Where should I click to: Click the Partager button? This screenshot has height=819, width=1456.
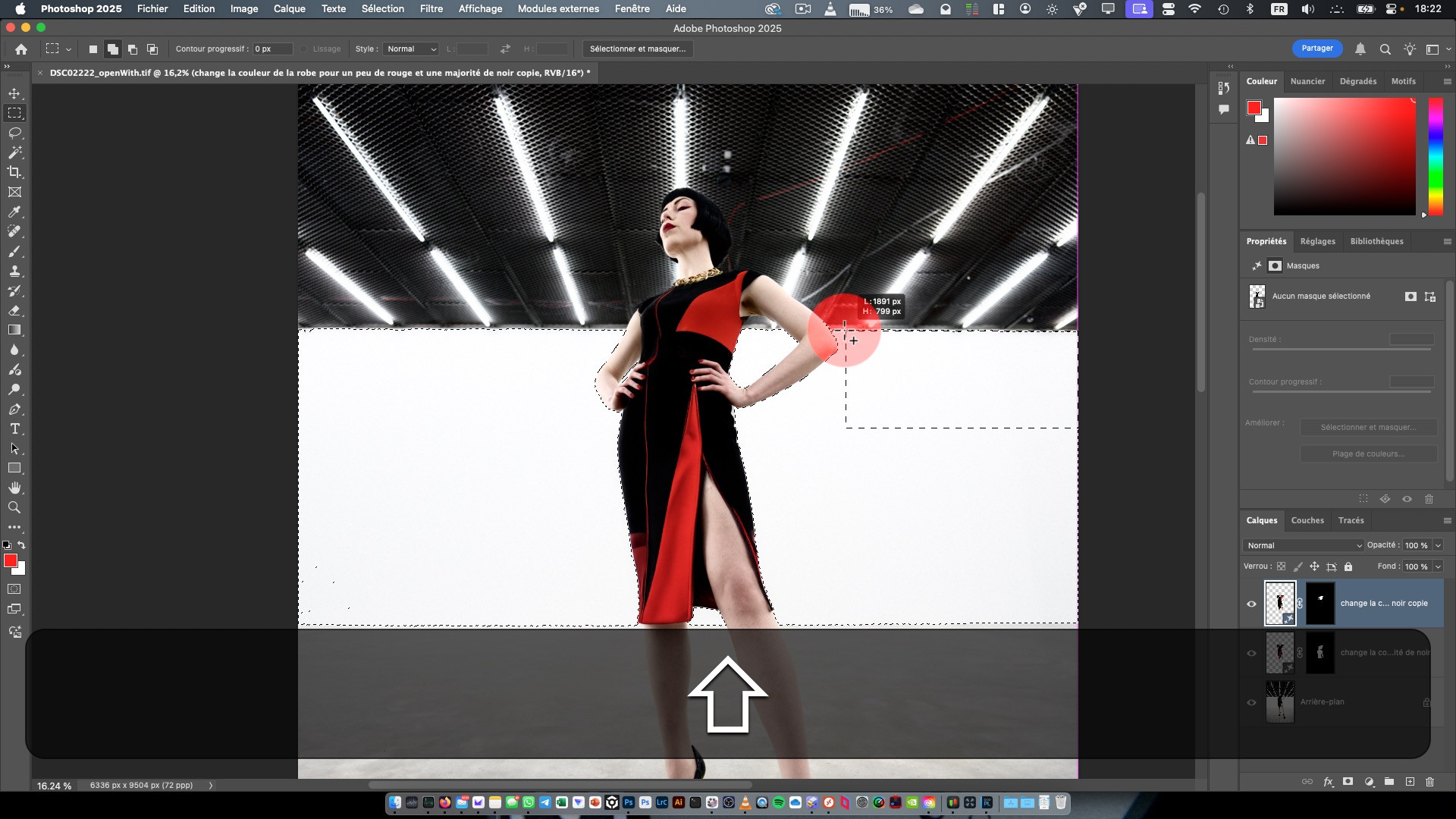pyautogui.click(x=1317, y=49)
